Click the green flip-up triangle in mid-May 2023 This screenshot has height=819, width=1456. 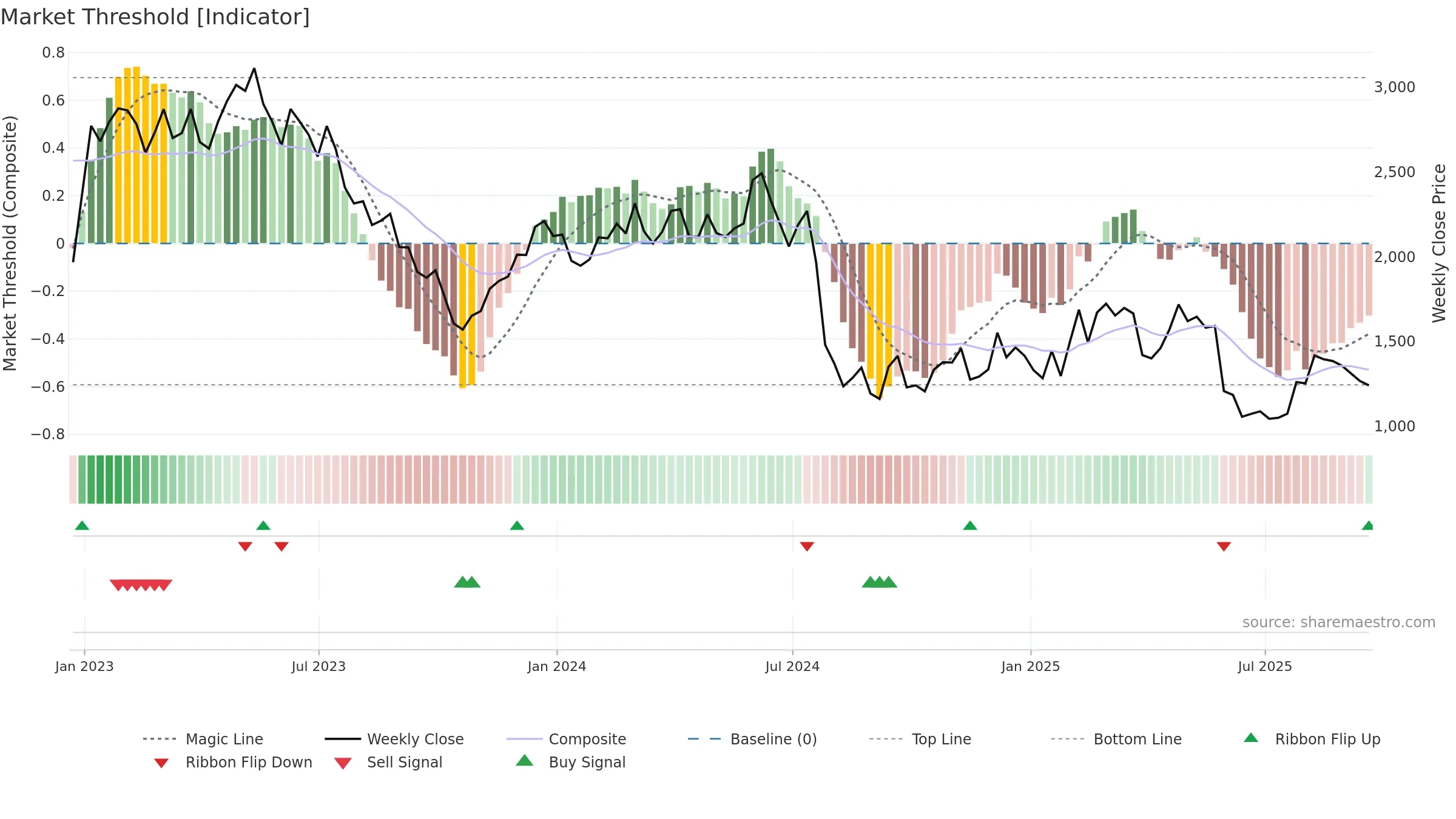263,525
